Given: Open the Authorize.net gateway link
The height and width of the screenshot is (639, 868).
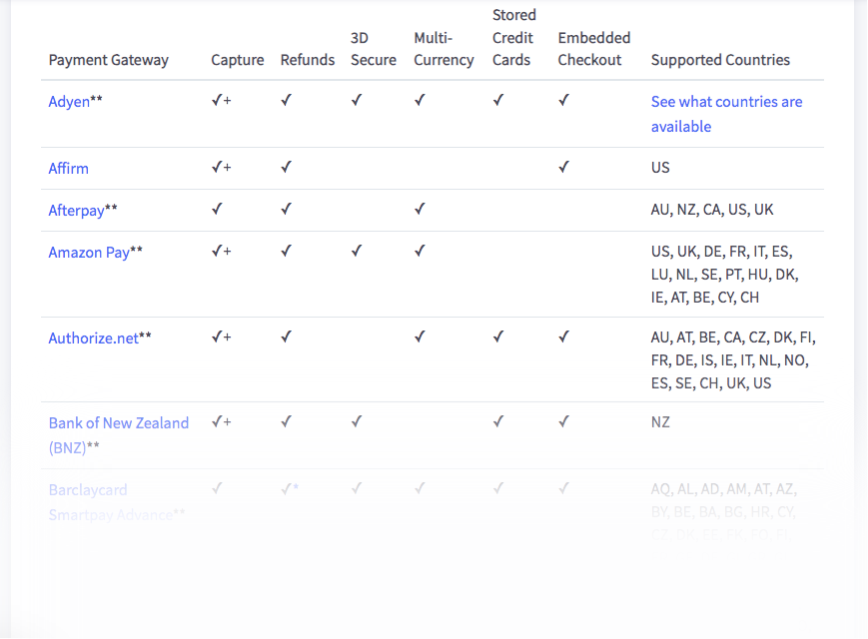Looking at the screenshot, I should (x=94, y=338).
